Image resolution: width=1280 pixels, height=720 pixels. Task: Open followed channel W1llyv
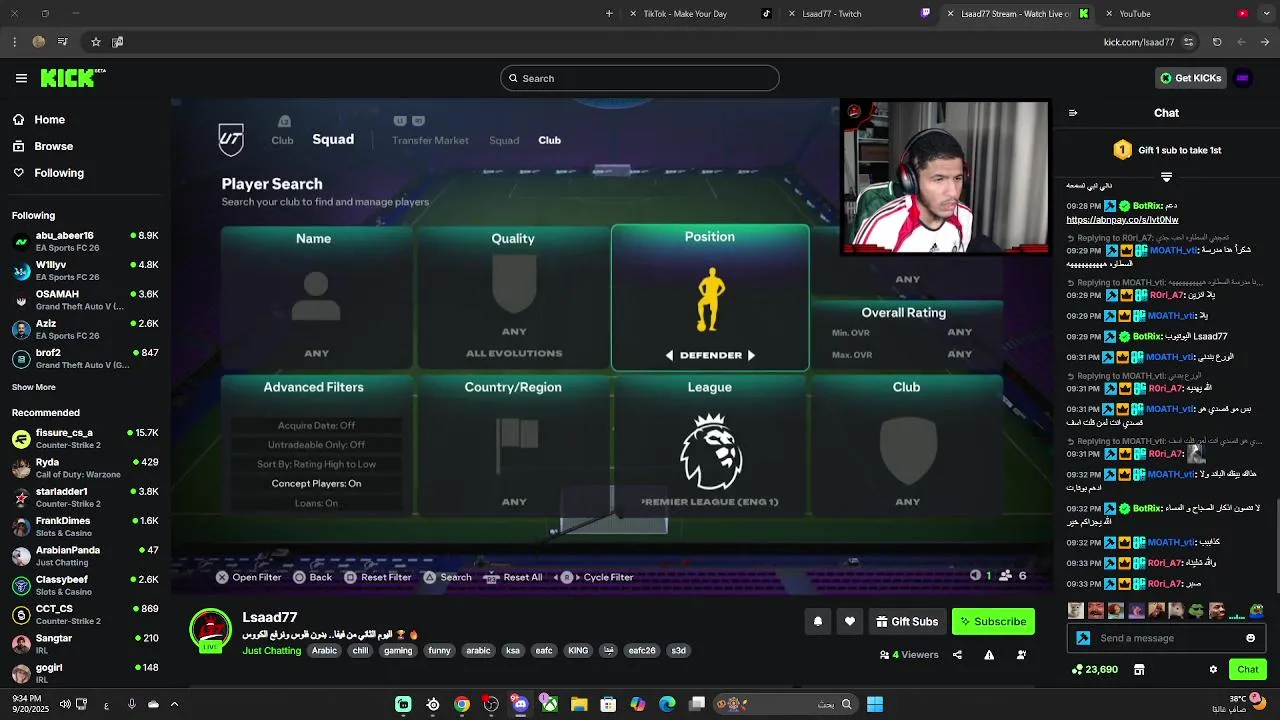(x=84, y=270)
